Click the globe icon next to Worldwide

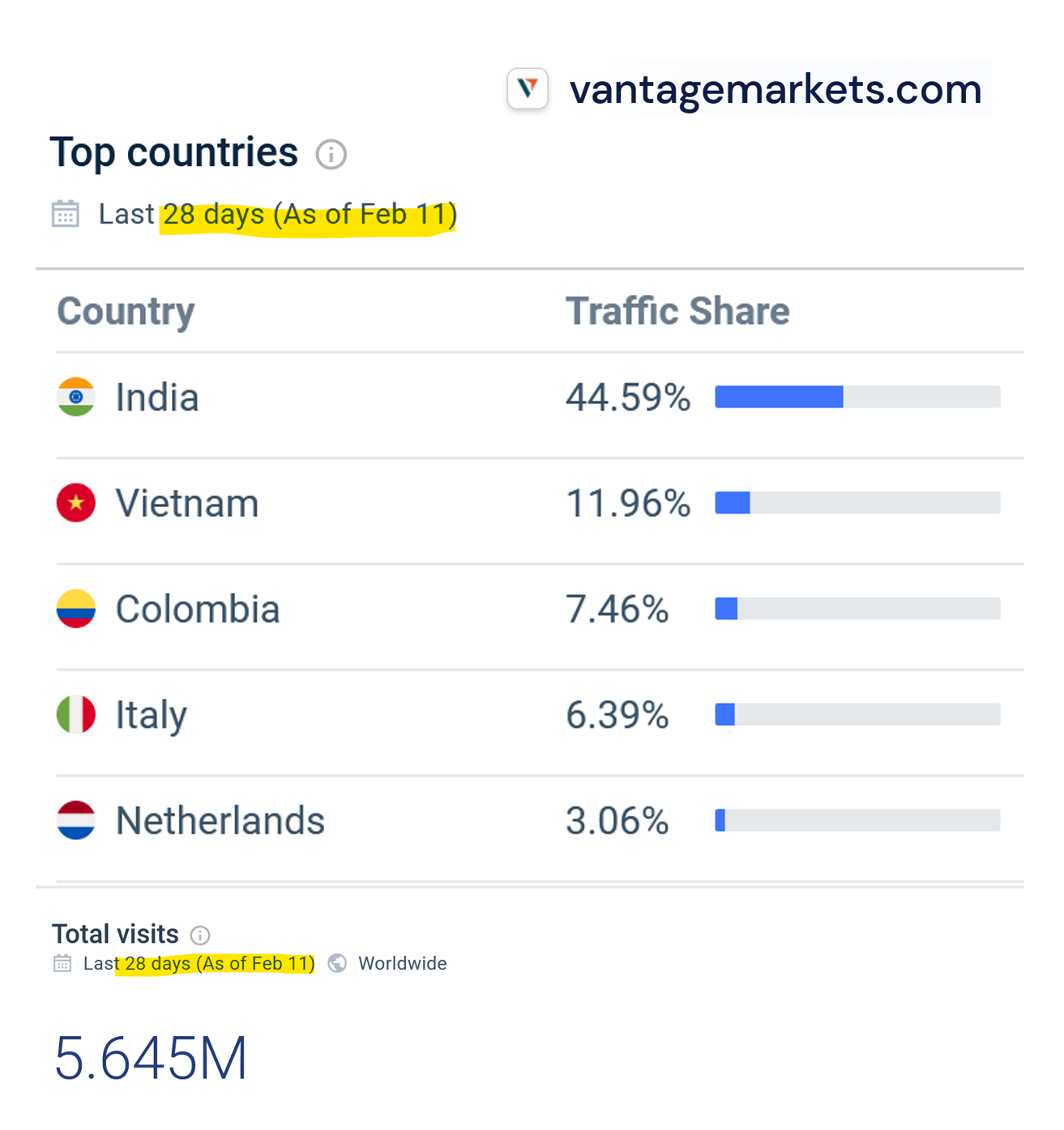[337, 964]
